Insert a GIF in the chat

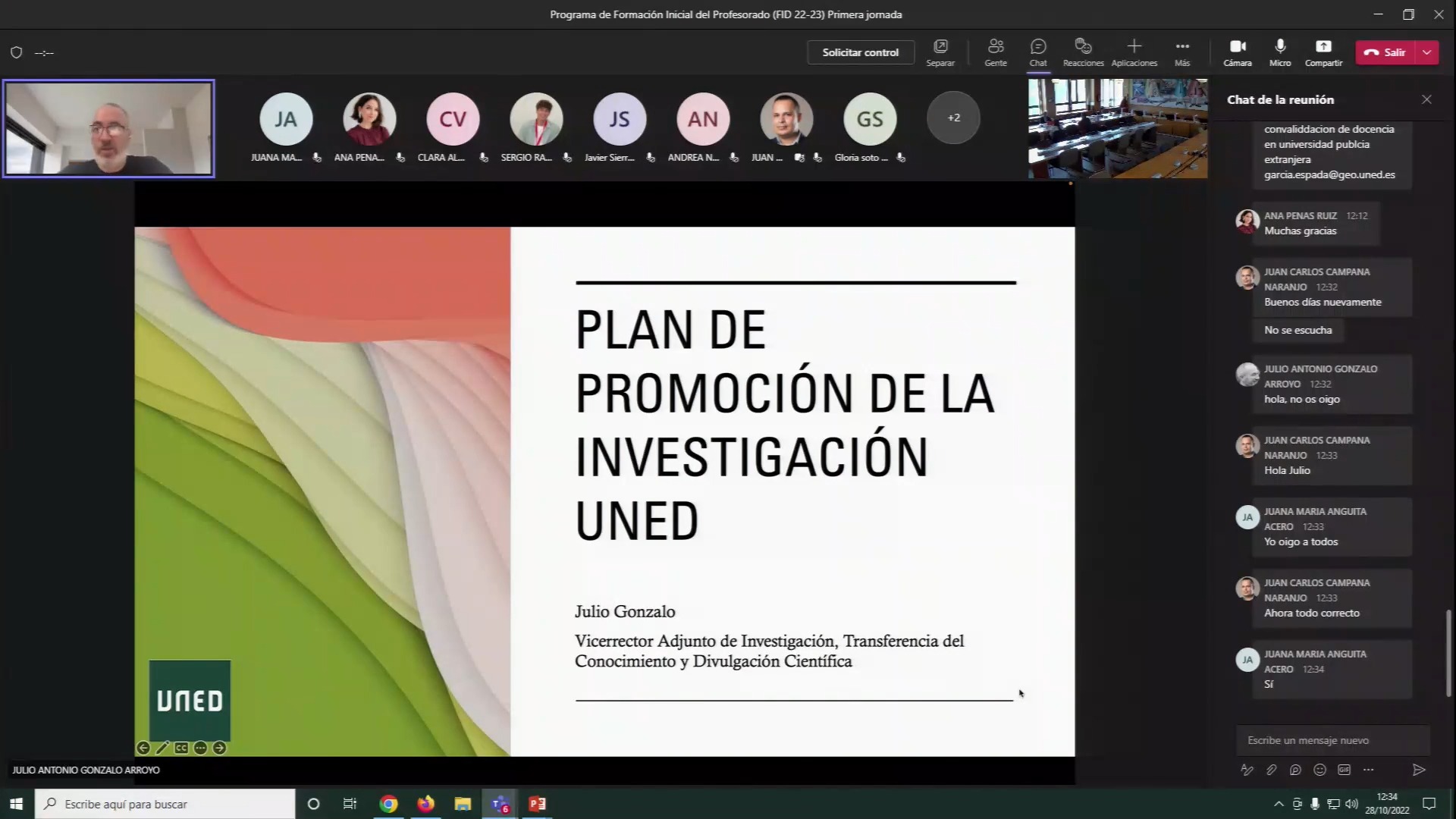1344,770
